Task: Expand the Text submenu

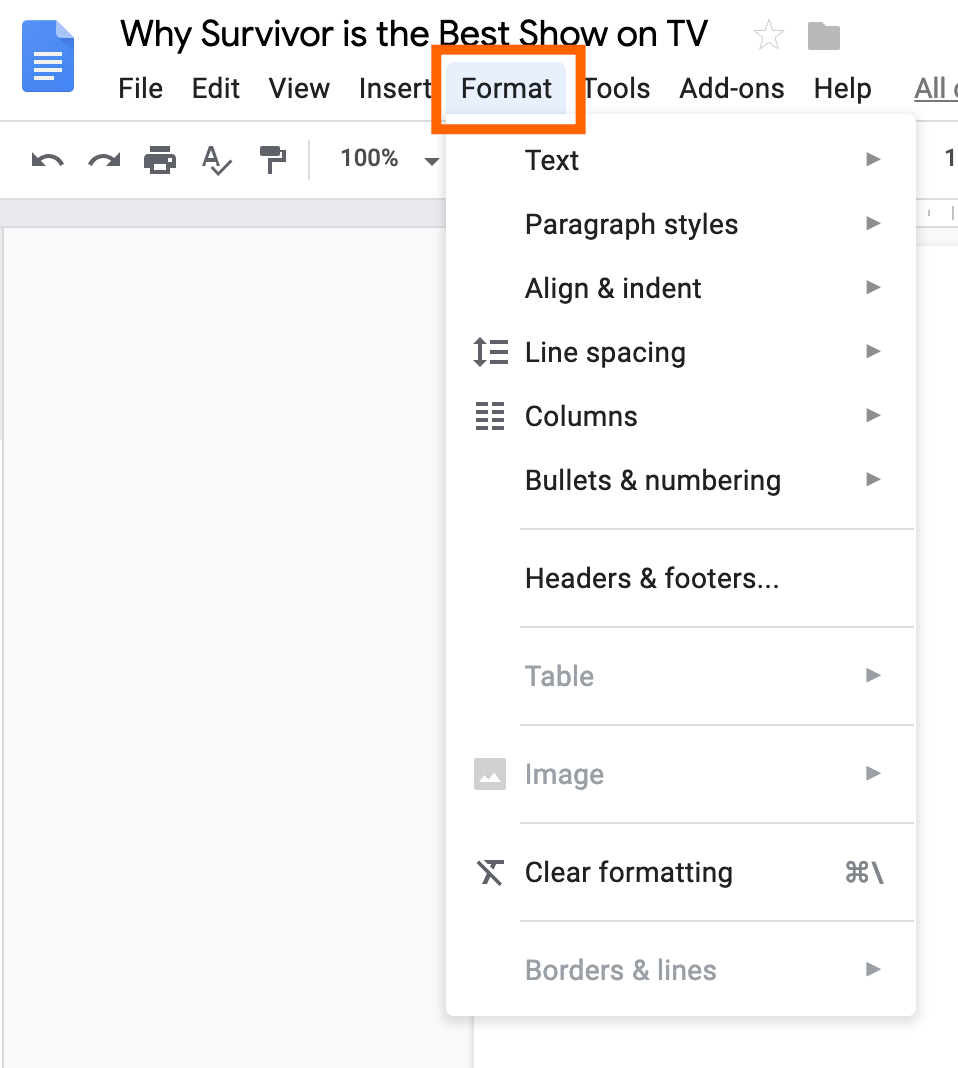Action: (681, 160)
